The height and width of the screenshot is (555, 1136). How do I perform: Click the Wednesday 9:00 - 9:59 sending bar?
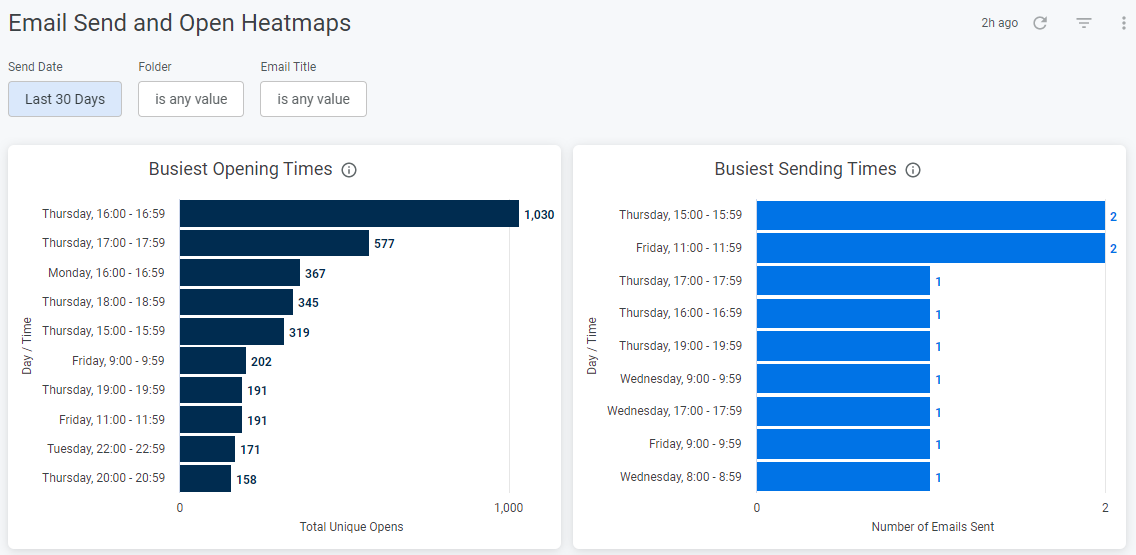pyautogui.click(x=843, y=379)
